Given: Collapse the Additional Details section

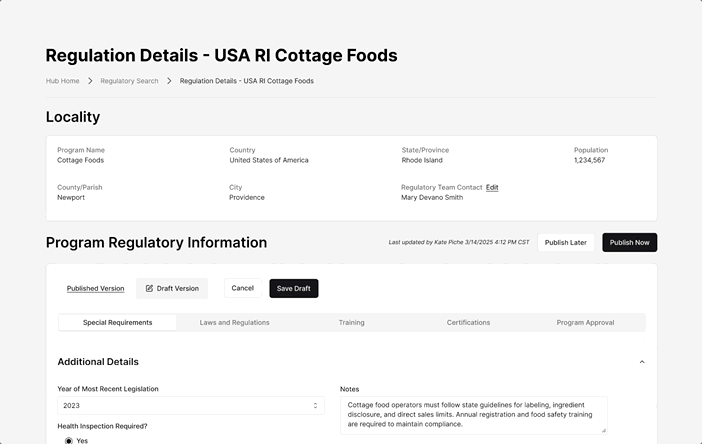Looking at the screenshot, I should 642,362.
